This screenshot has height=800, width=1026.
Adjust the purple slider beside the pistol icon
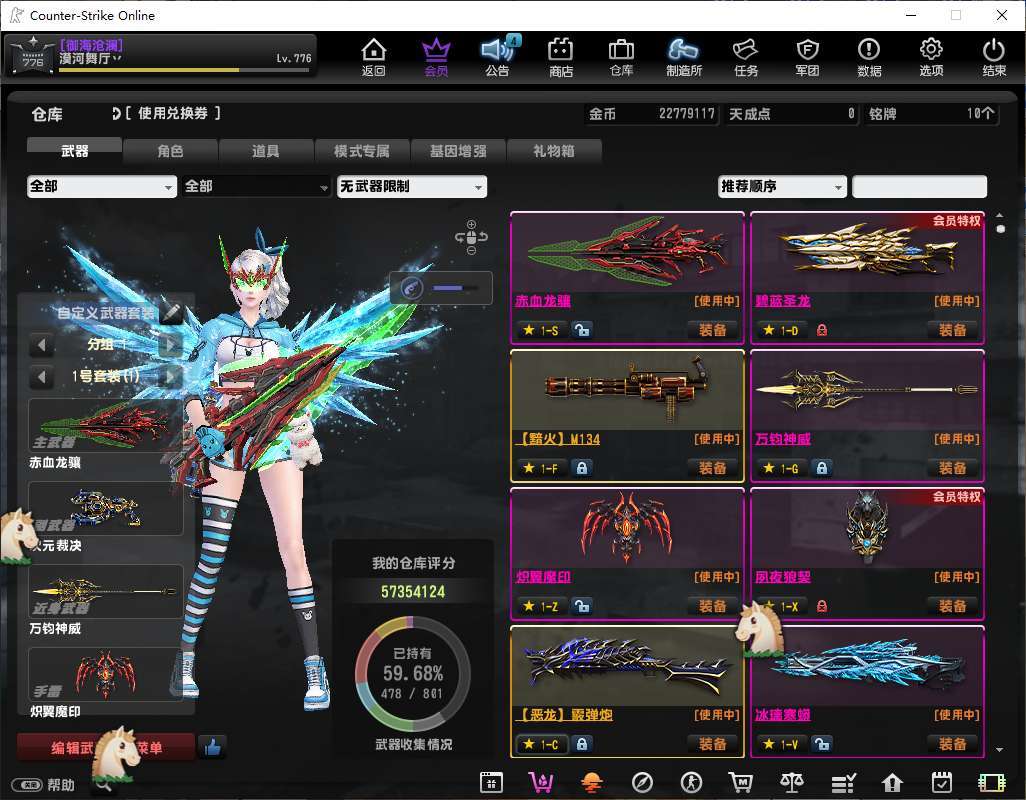[455, 288]
